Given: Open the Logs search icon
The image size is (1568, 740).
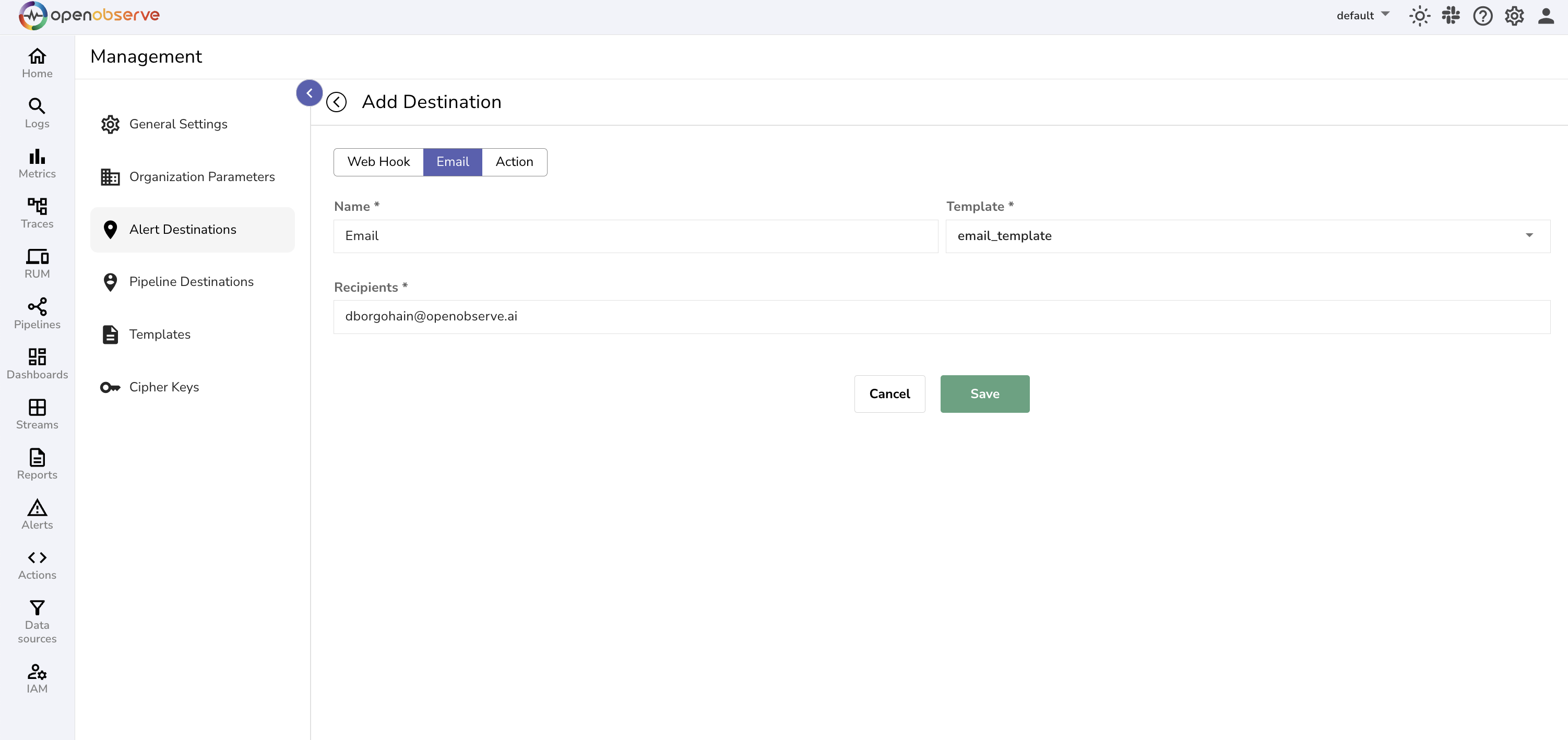Looking at the screenshot, I should [37, 106].
